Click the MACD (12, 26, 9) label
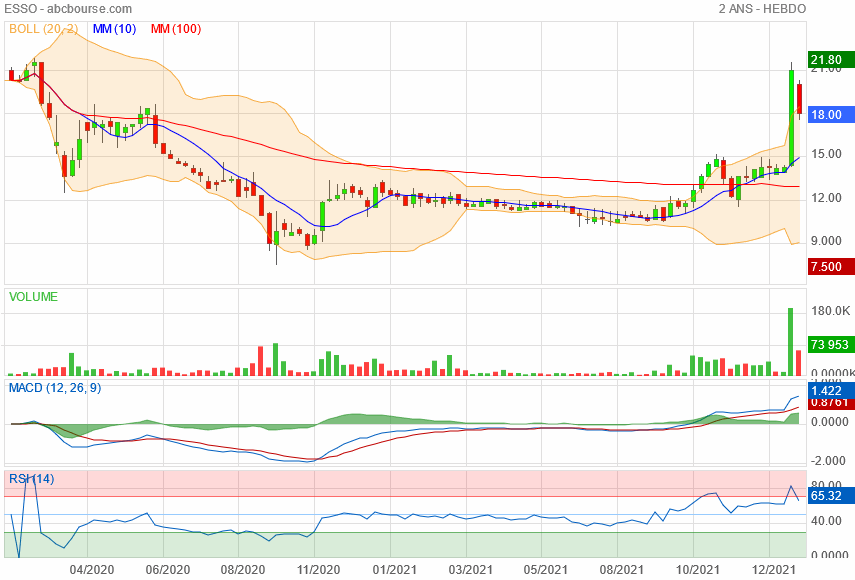 click(x=55, y=388)
